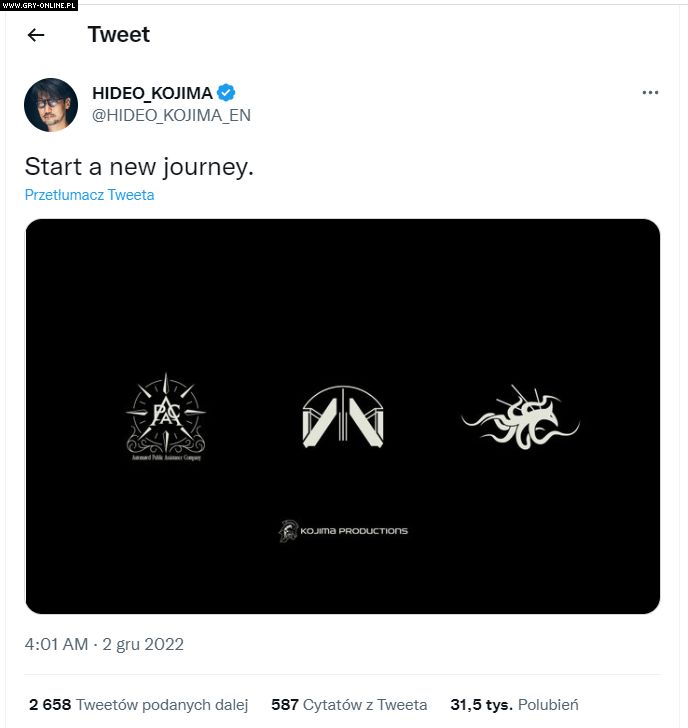
Task: Open the HIDEO_KOJIMA display name link
Action: click(152, 93)
